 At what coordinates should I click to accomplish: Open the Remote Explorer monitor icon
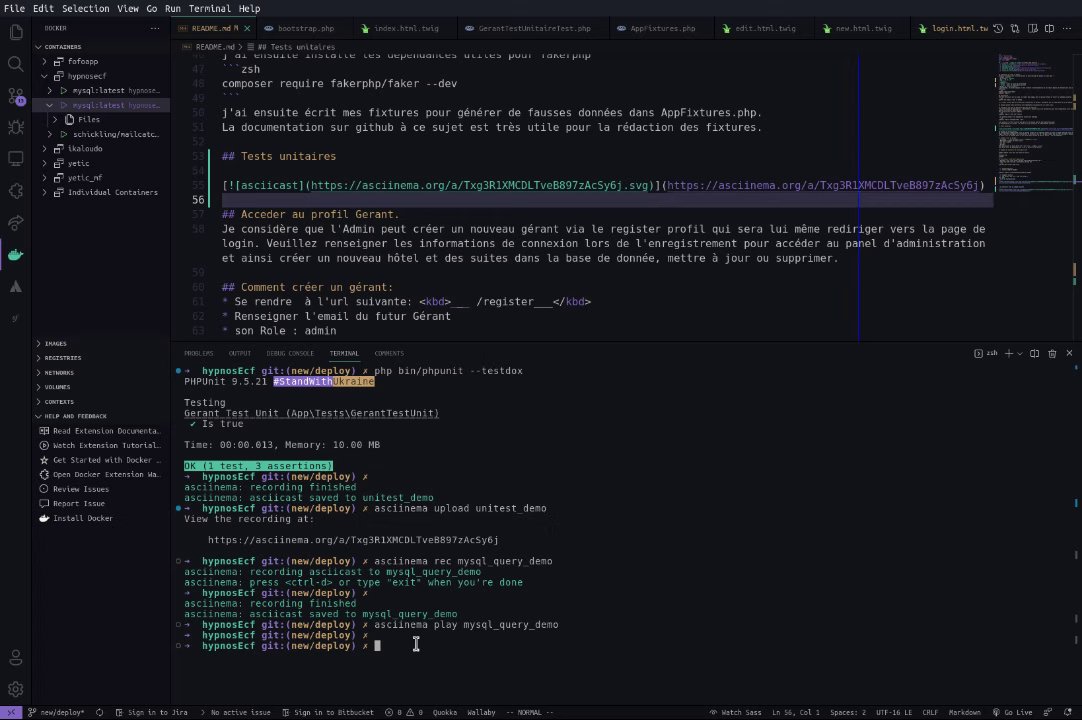pyautogui.click(x=15, y=159)
